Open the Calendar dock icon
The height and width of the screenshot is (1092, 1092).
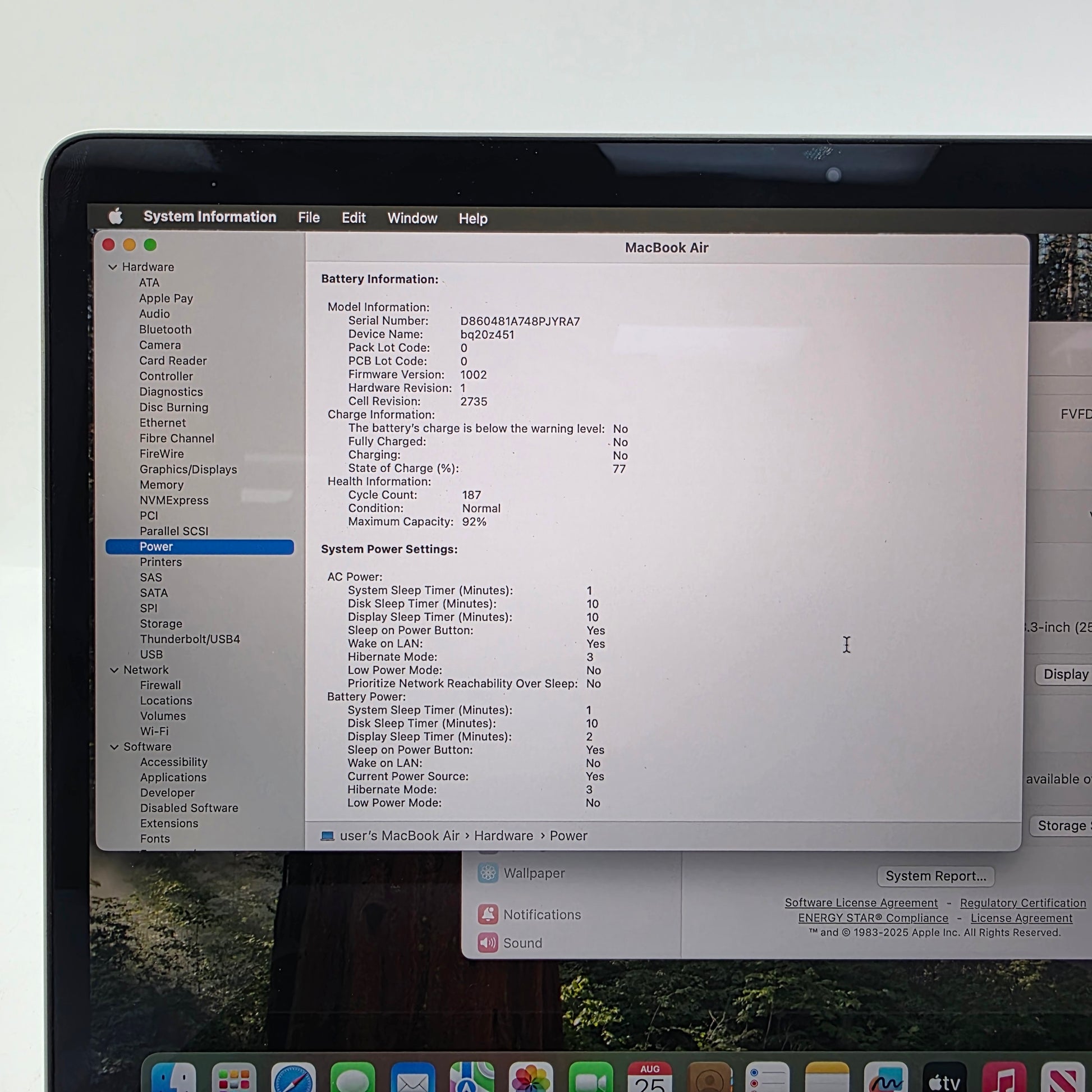pos(650,1077)
